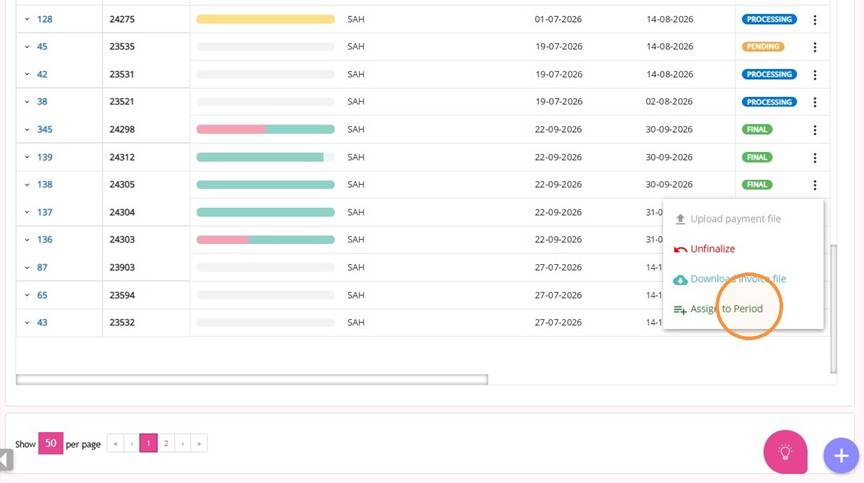Click the horizontal scrollbar under the table
This screenshot has height=483, width=864.
point(252,379)
